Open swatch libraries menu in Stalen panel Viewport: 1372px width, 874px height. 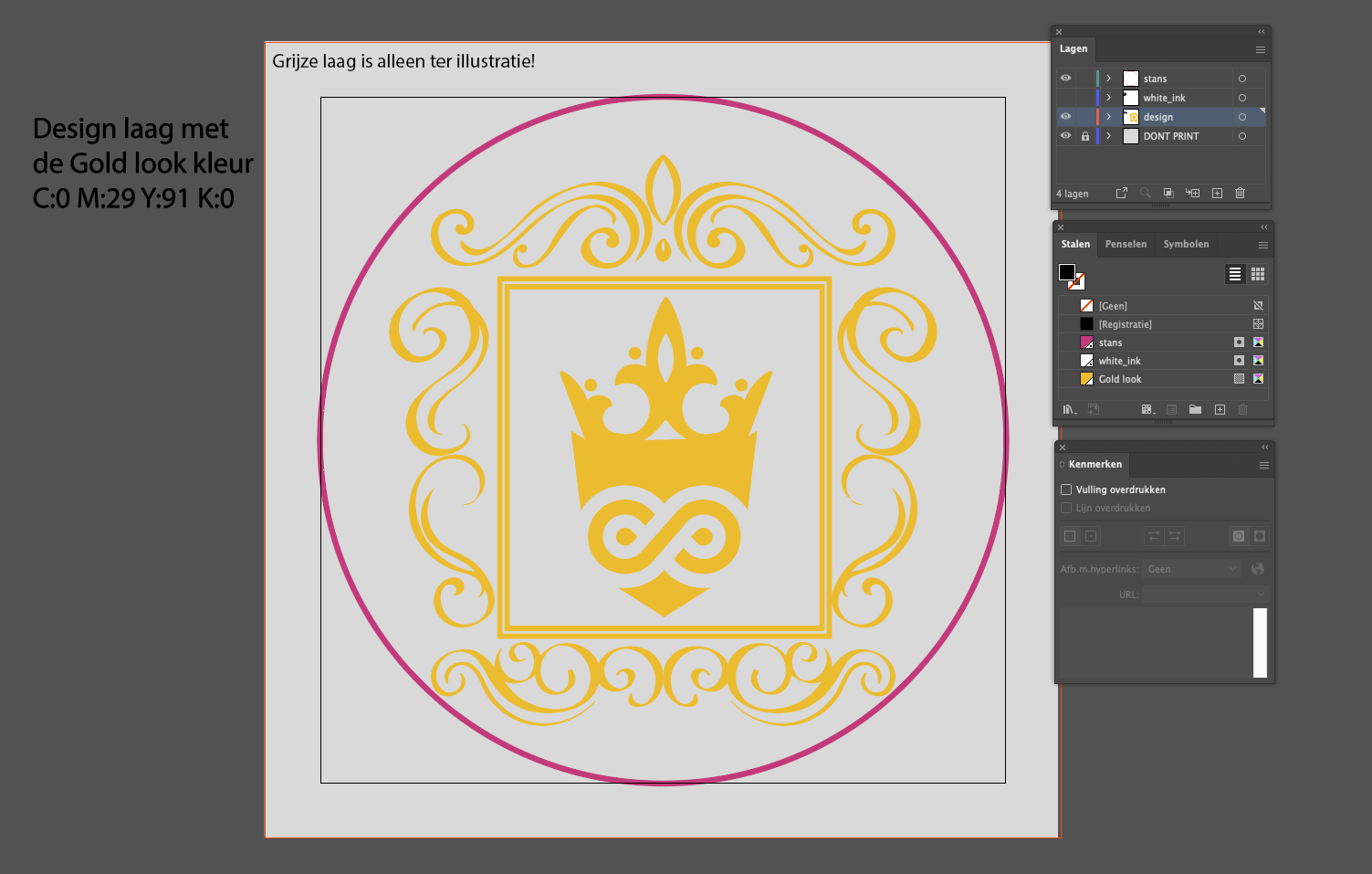click(1069, 409)
